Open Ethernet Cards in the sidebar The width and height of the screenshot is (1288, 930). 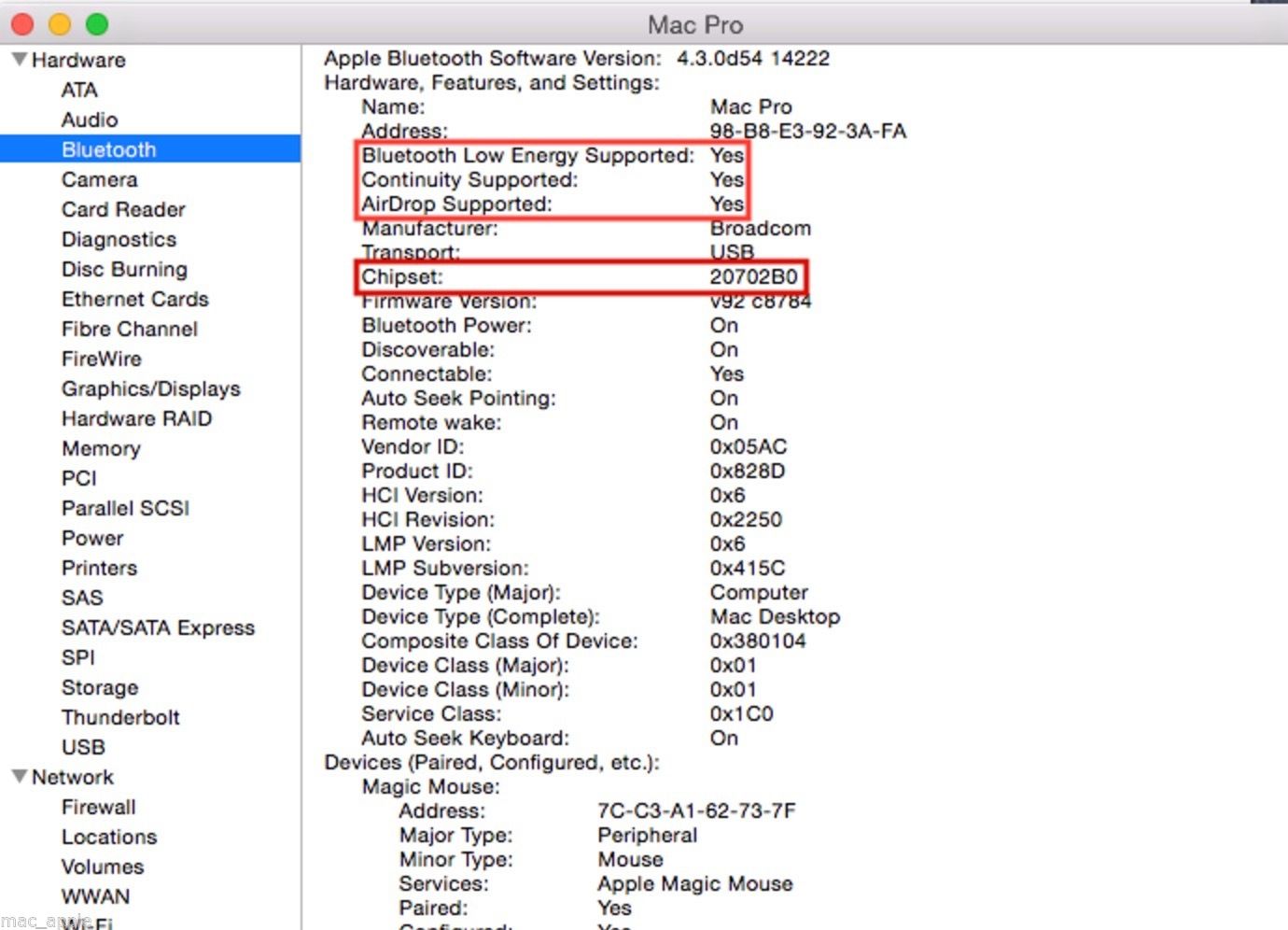[135, 299]
